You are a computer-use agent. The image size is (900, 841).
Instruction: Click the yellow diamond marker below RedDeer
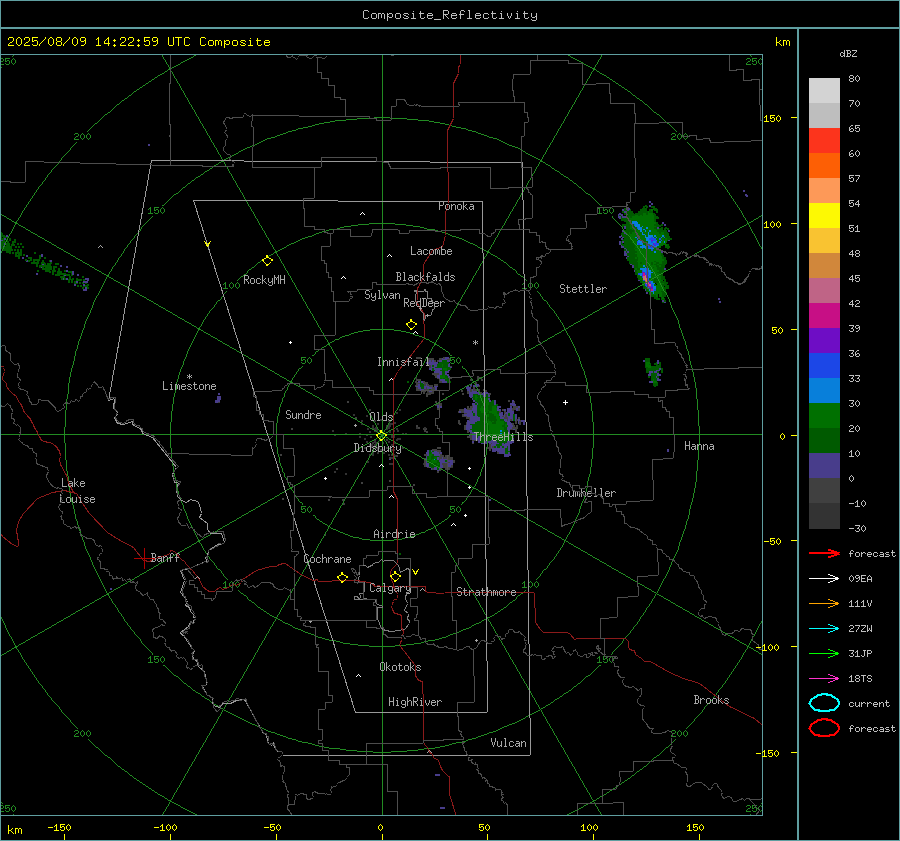(412, 325)
